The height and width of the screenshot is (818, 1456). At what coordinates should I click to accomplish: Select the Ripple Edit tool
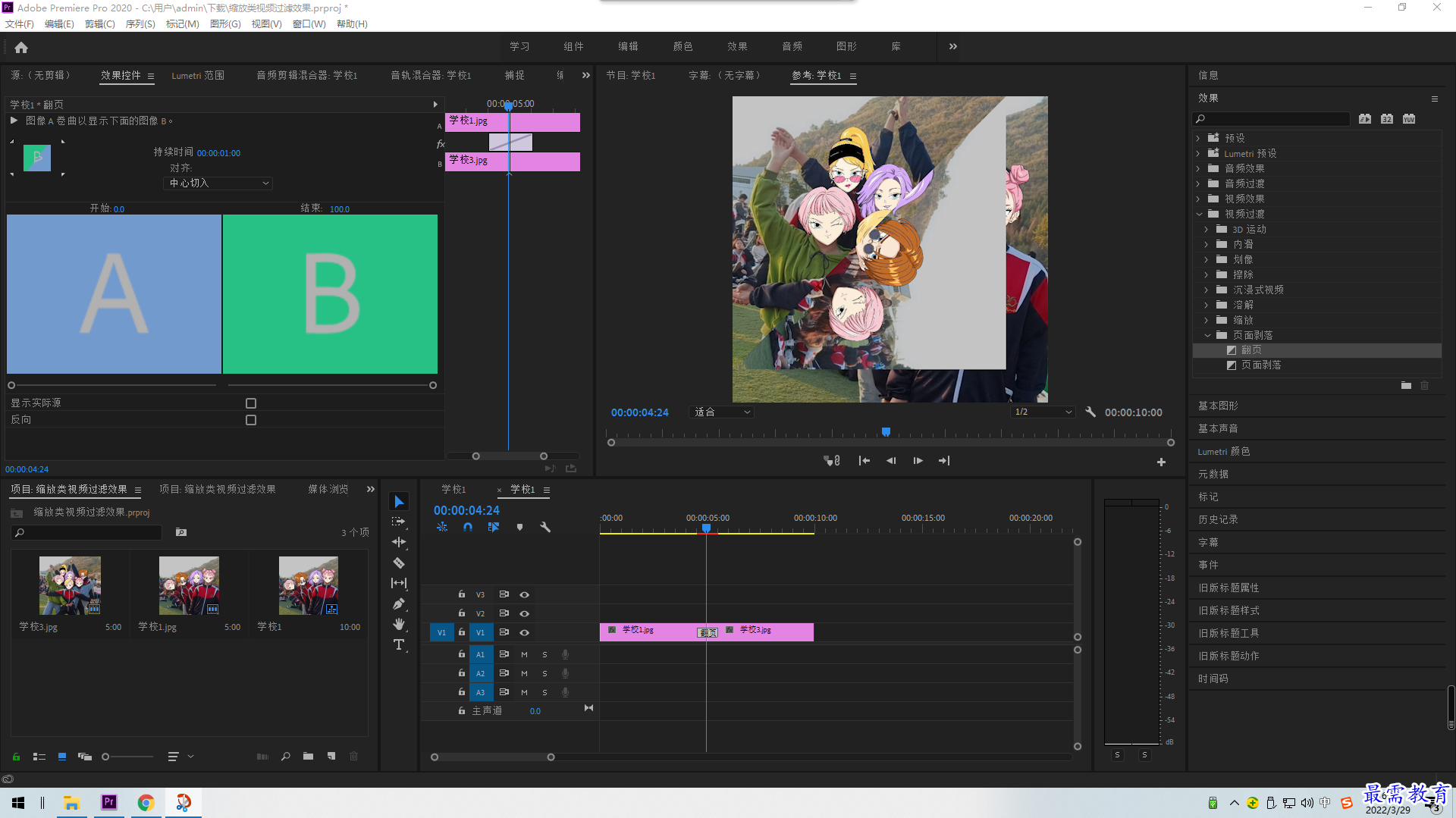[x=399, y=542]
